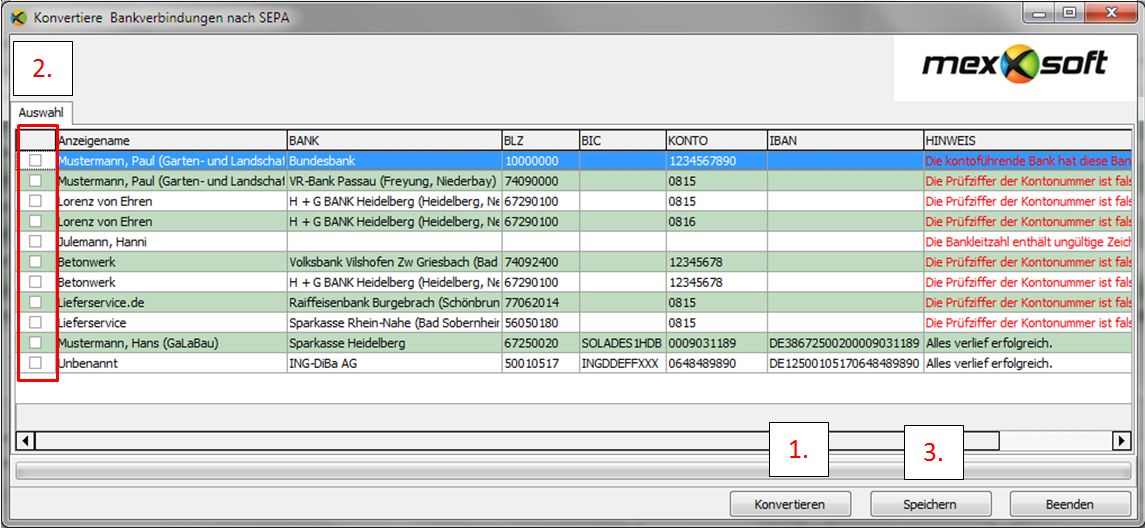Tick the checkbox for the VR-Bank Passau row
Viewport: 1145px width, 528px height.
[35, 180]
